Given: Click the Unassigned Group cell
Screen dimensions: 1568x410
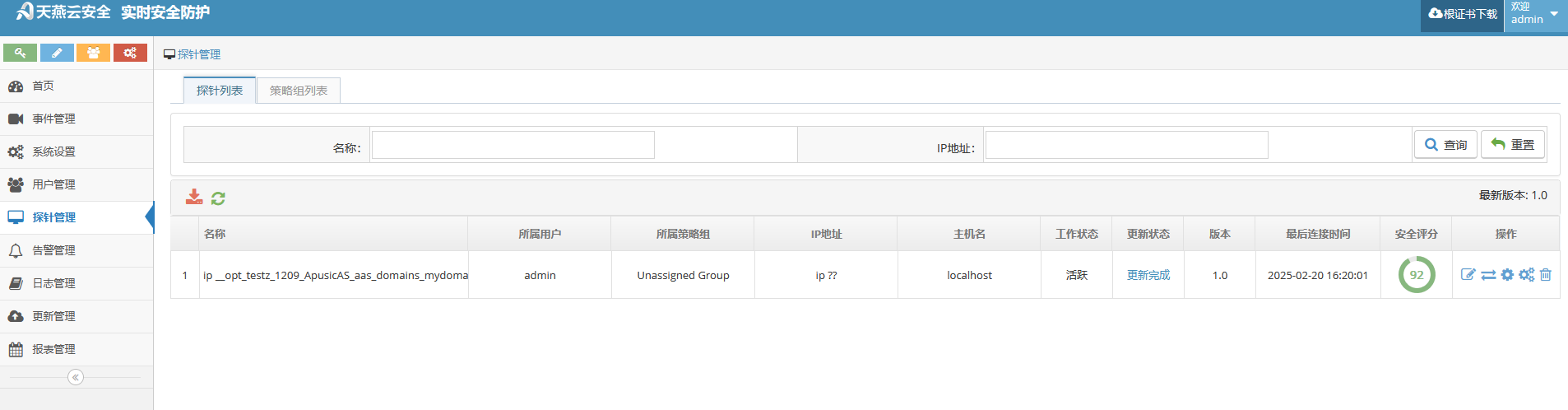Looking at the screenshot, I should [683, 275].
